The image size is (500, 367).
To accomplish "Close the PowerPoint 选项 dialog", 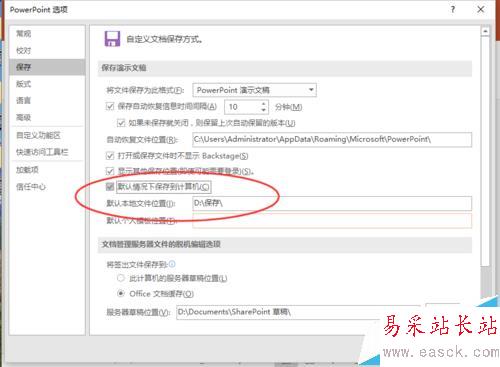I will 480,9.
